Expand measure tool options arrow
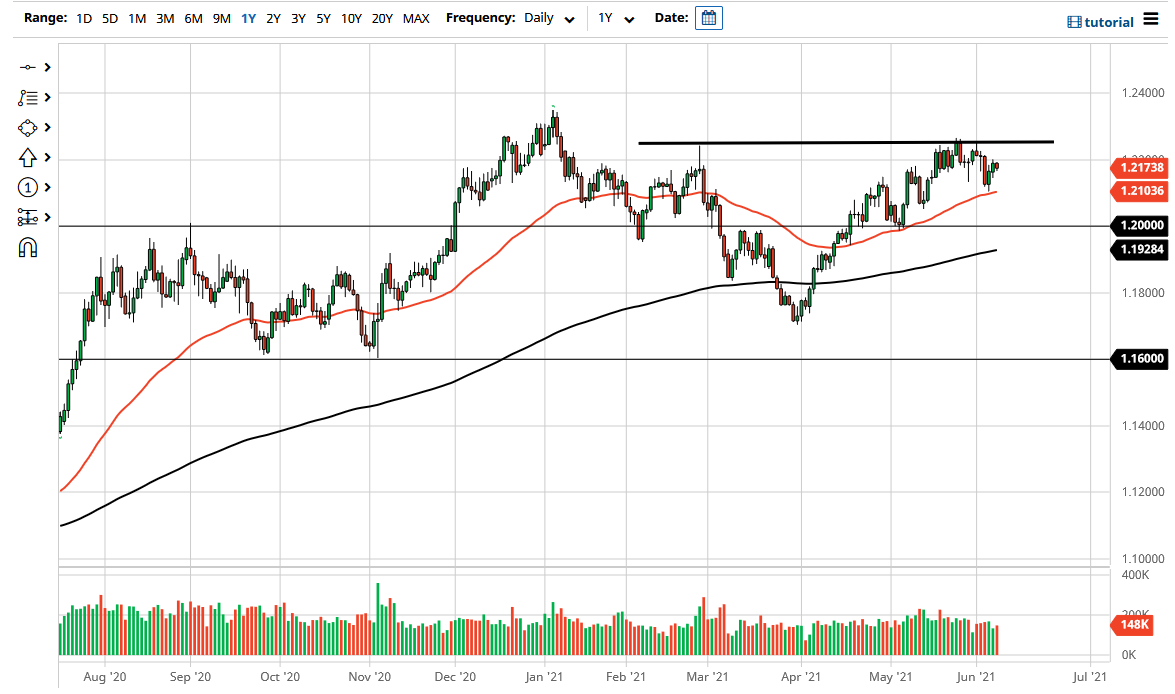Screen dimensions: 1175x694 [x=47, y=217]
